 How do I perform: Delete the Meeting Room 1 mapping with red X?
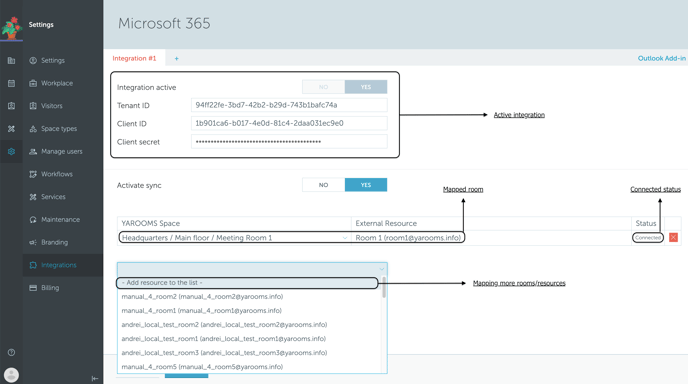[x=674, y=237]
